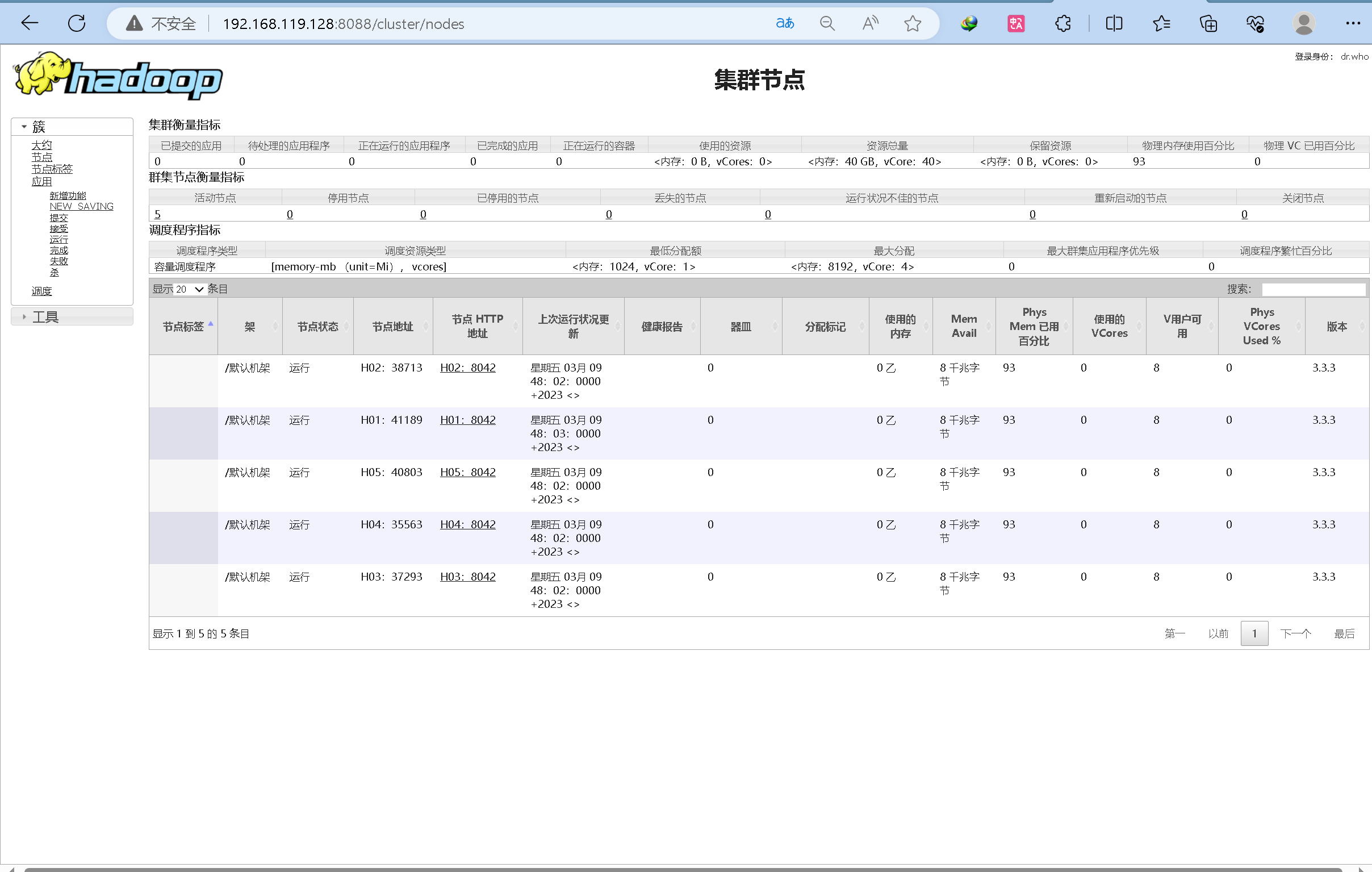Open the 节点标签 sidebar link

pyautogui.click(x=52, y=169)
